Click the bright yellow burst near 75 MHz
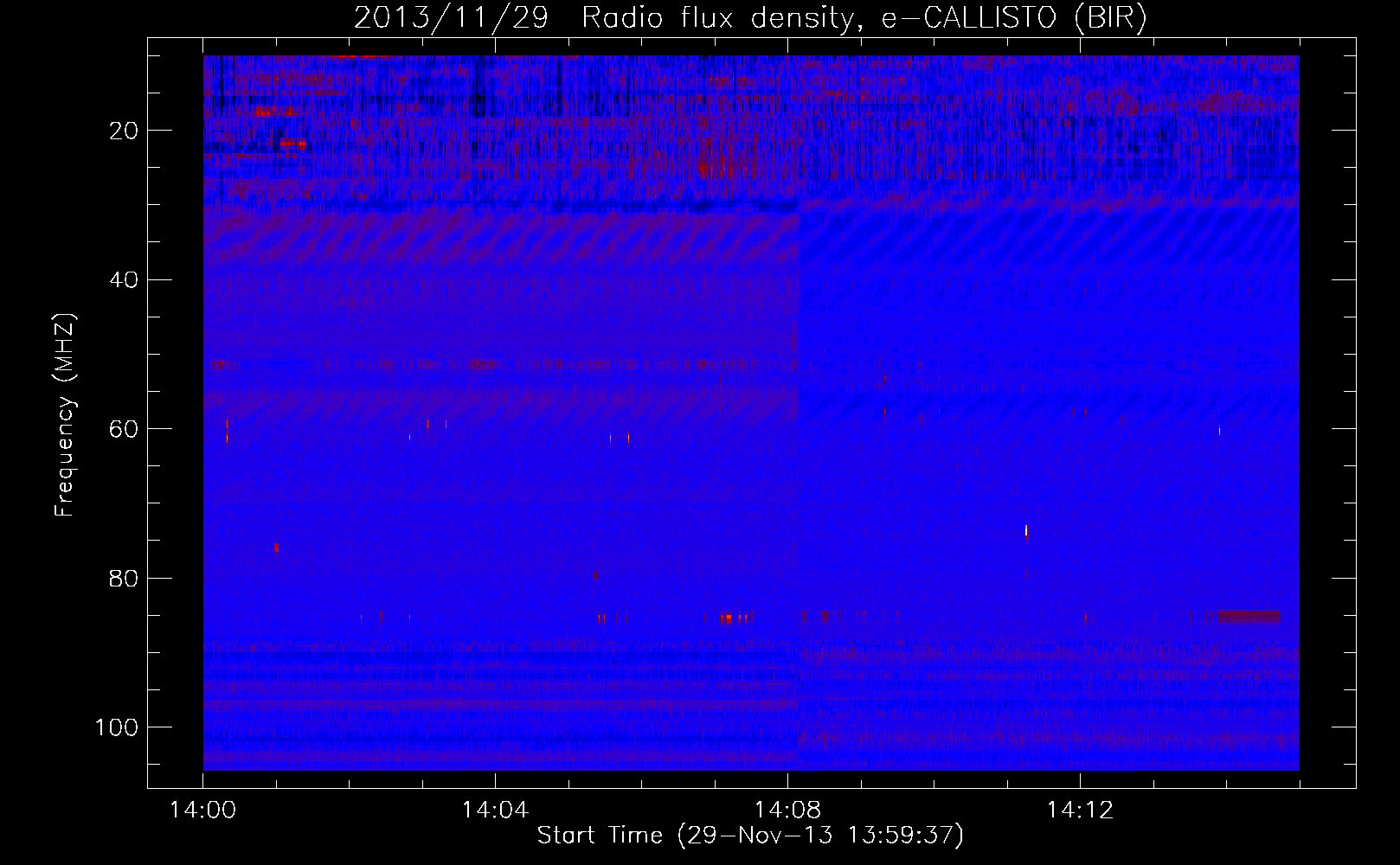 pyautogui.click(x=1026, y=530)
